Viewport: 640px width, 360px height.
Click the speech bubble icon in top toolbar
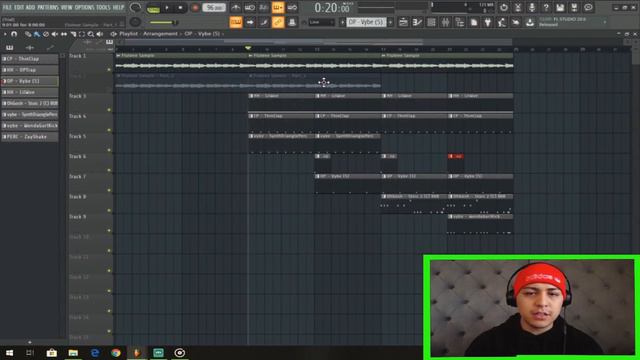(x=588, y=7)
